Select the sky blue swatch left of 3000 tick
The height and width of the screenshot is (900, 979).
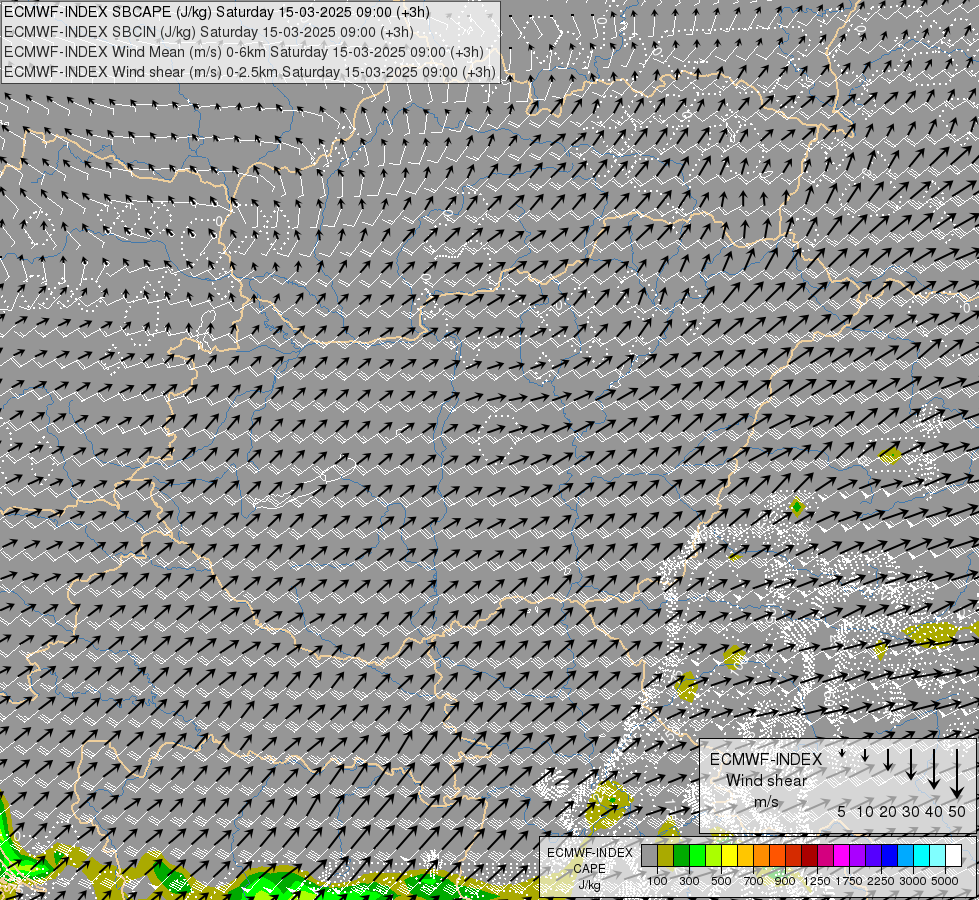coord(905,856)
